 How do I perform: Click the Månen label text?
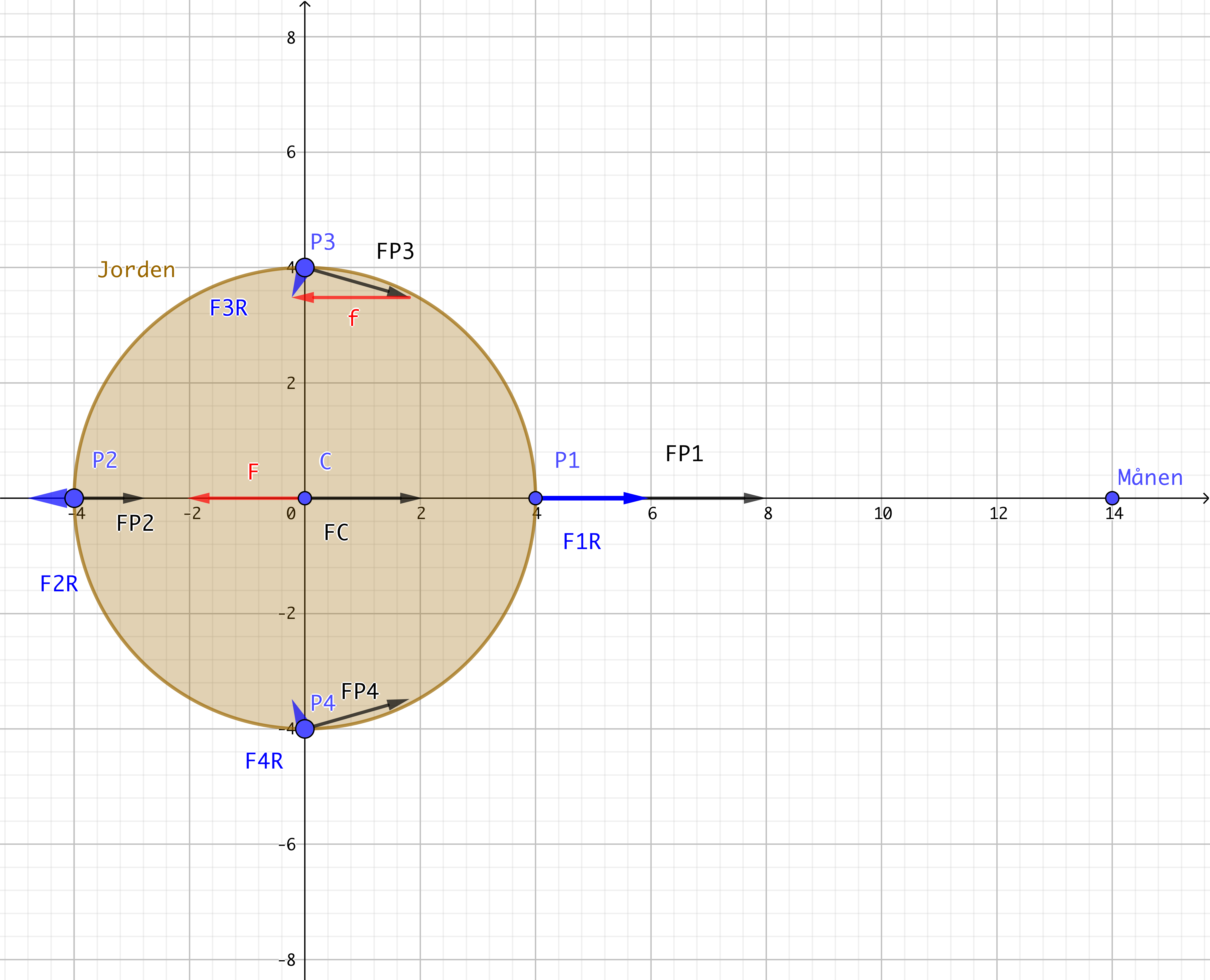[x=1150, y=478]
